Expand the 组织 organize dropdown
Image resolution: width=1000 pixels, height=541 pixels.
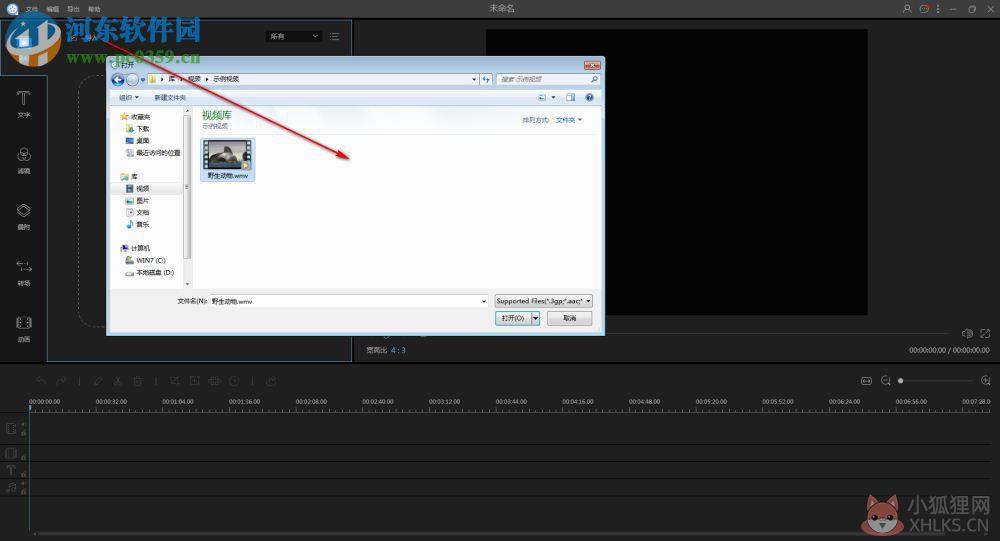tap(129, 97)
